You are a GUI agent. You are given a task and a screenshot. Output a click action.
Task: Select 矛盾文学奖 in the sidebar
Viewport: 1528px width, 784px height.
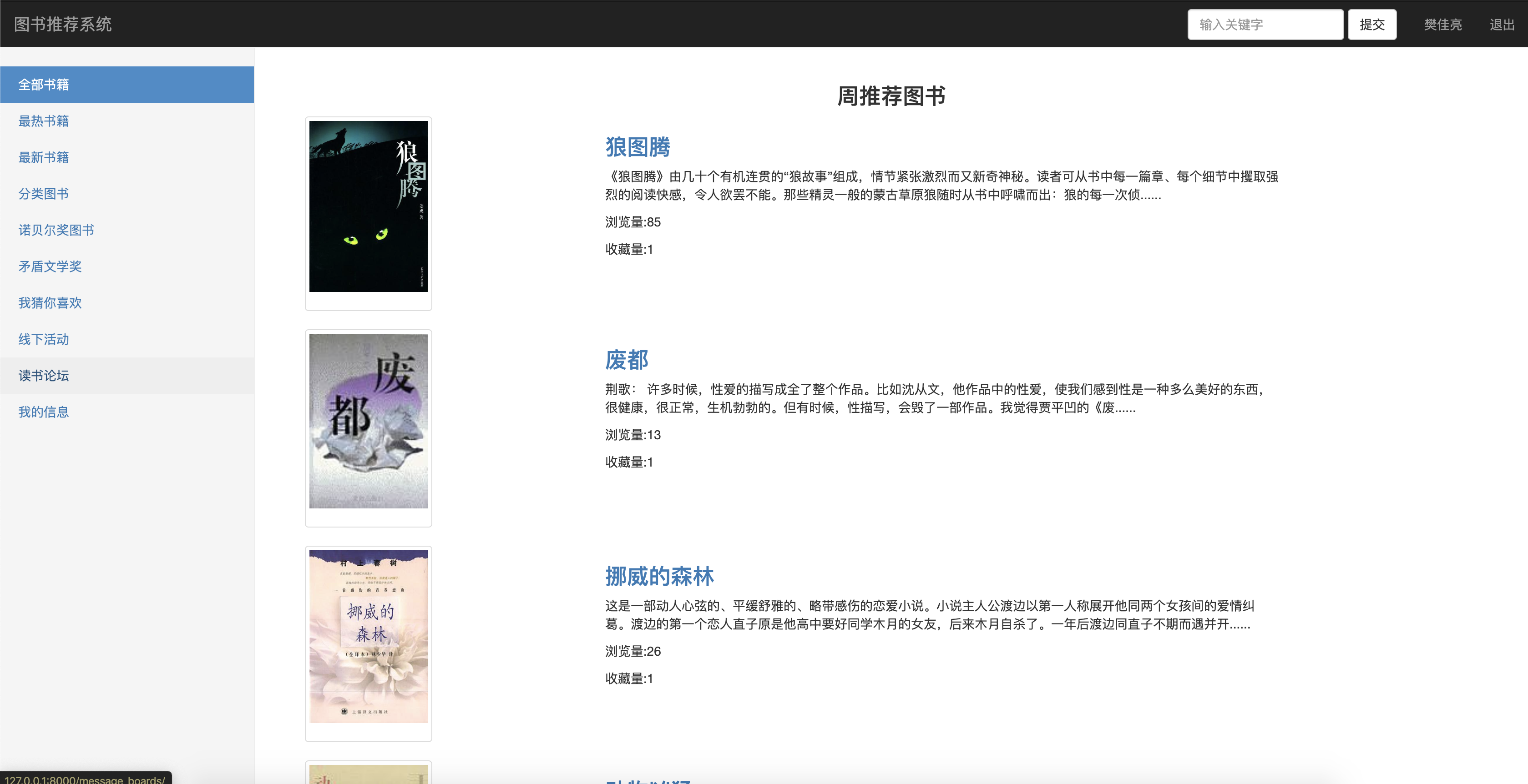[x=50, y=266]
